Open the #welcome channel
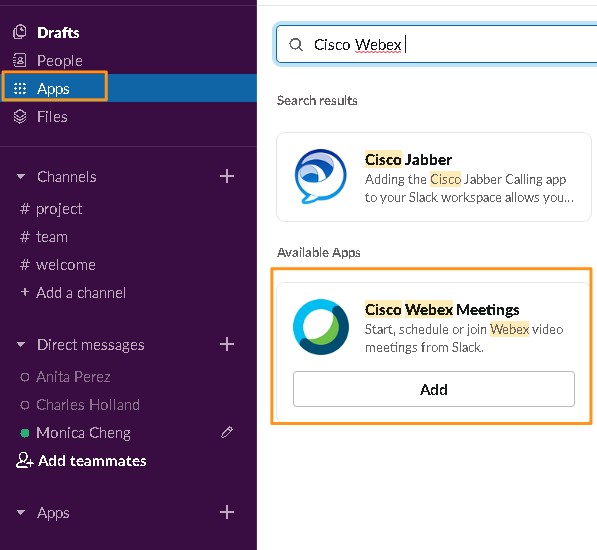Image resolution: width=597 pixels, height=550 pixels. pyautogui.click(x=128, y=265)
